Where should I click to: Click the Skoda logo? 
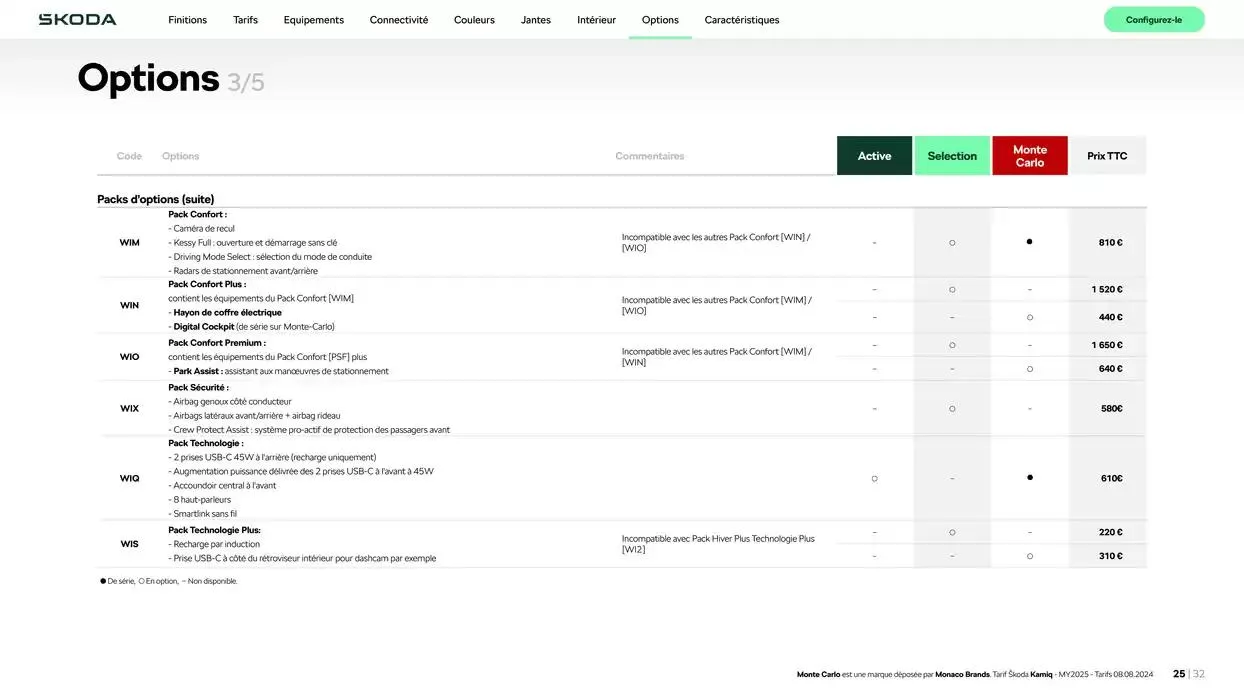pos(77,19)
